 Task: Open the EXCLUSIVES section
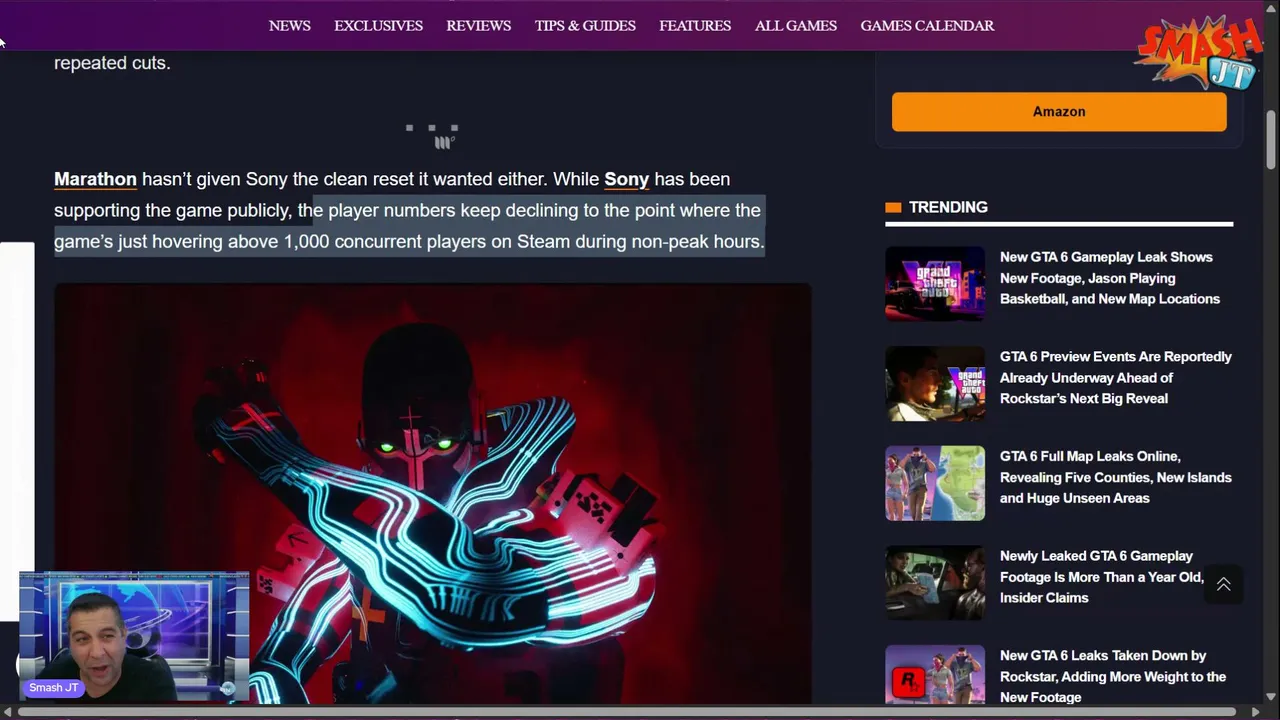coord(378,26)
